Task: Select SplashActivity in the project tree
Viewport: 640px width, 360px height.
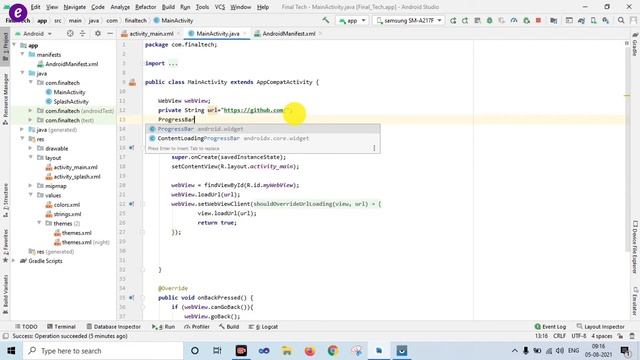Action: [71, 102]
